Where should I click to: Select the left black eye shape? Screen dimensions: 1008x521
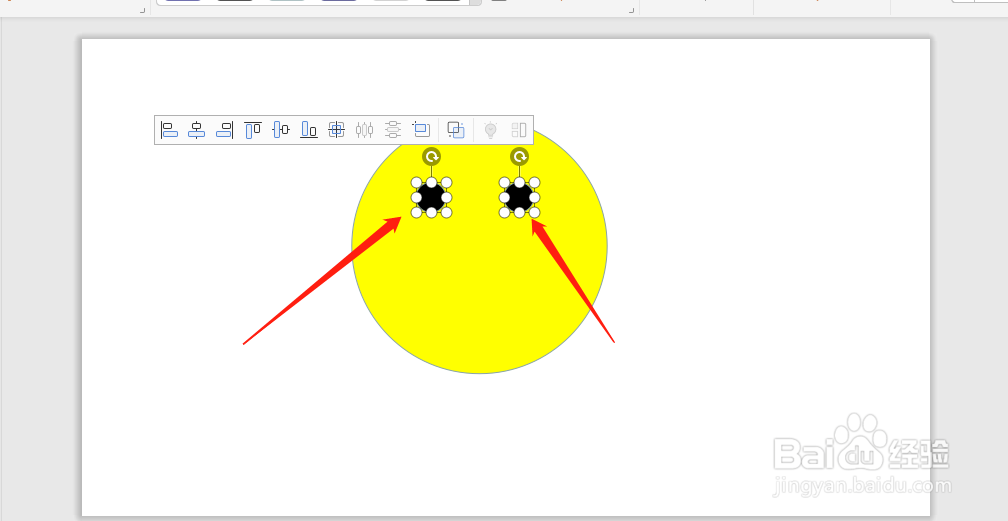coord(431,197)
